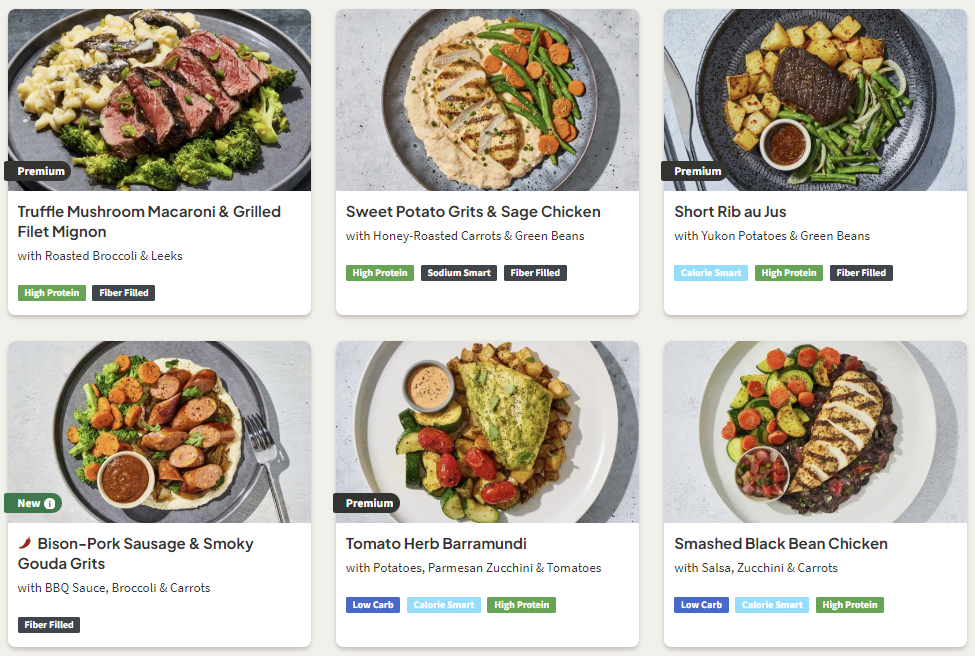This screenshot has width=975, height=656.
Task: Click the Low Carb tag on Smashed Black Bean Chicken
Action: (x=701, y=605)
